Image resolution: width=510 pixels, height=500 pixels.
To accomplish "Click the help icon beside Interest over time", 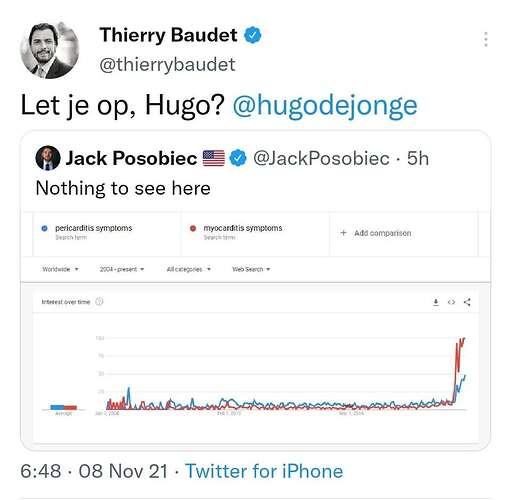I will [x=99, y=302].
